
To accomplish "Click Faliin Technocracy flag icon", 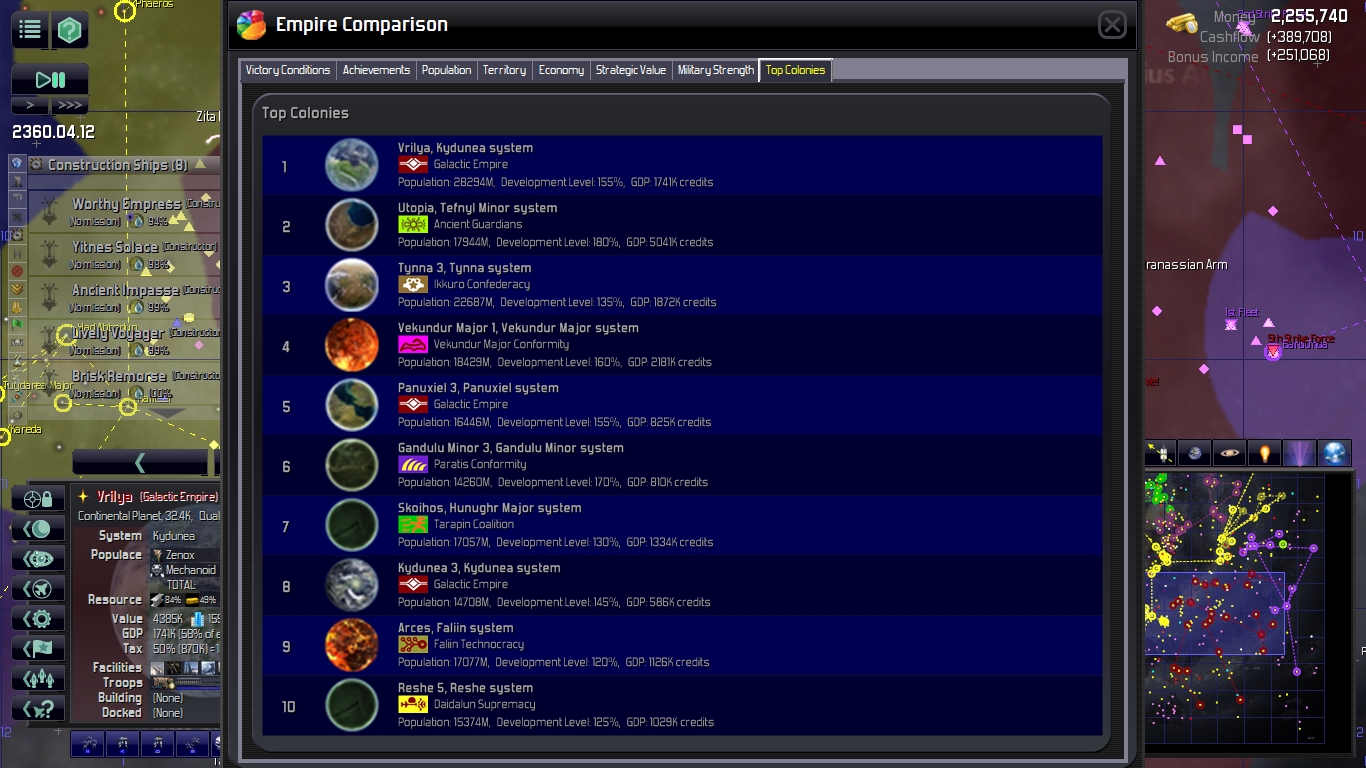I will click(x=413, y=644).
